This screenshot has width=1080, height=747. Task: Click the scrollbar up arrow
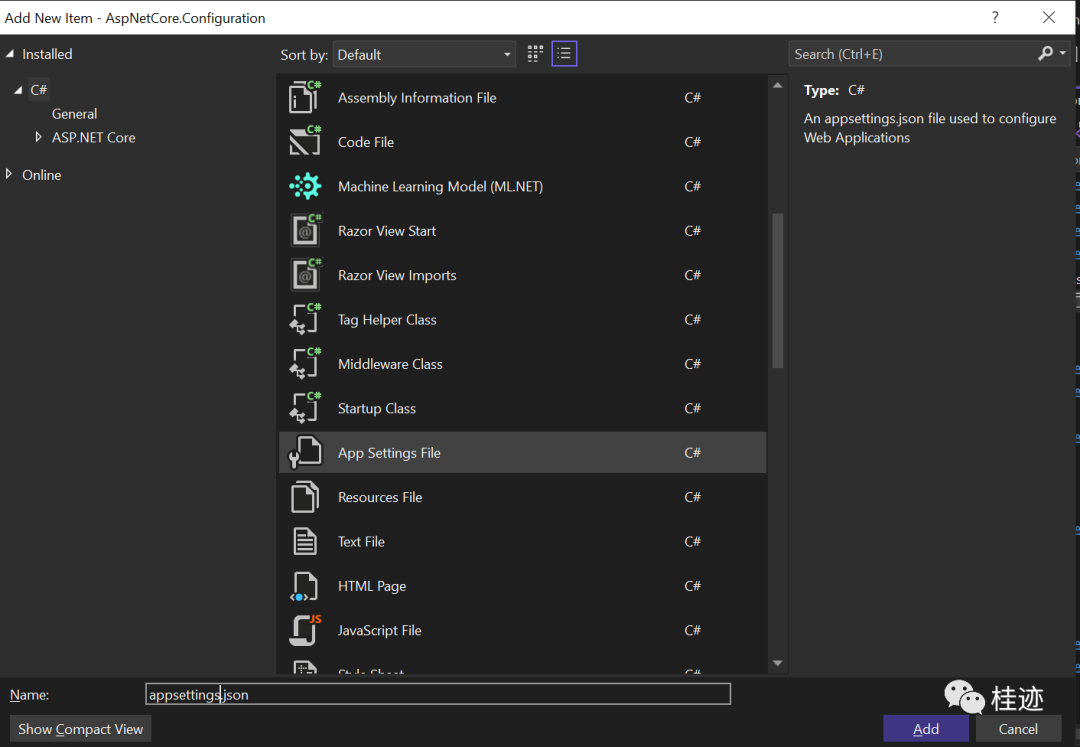point(778,85)
